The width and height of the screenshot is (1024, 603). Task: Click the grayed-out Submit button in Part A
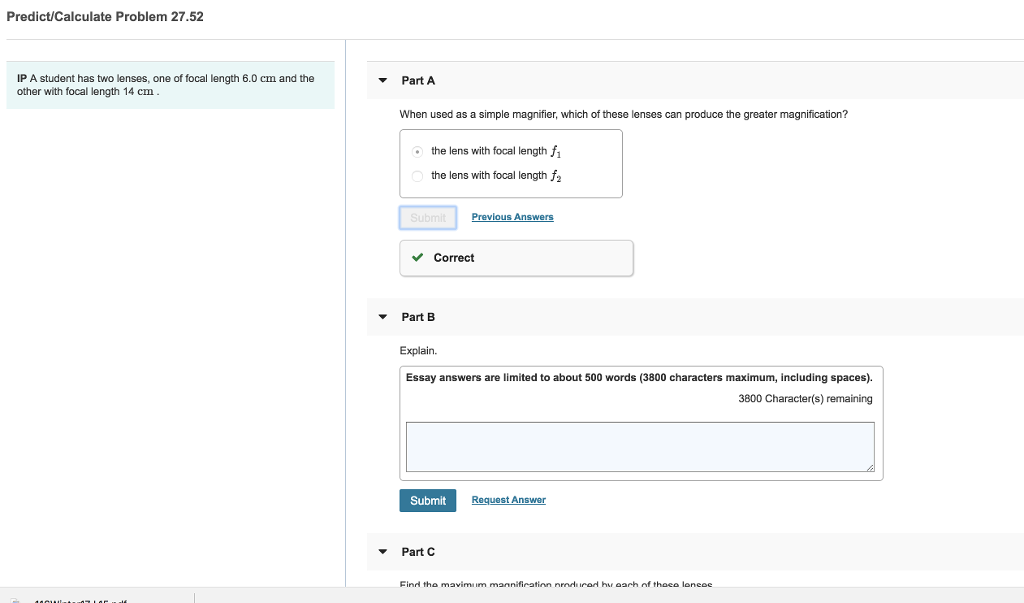[427, 217]
